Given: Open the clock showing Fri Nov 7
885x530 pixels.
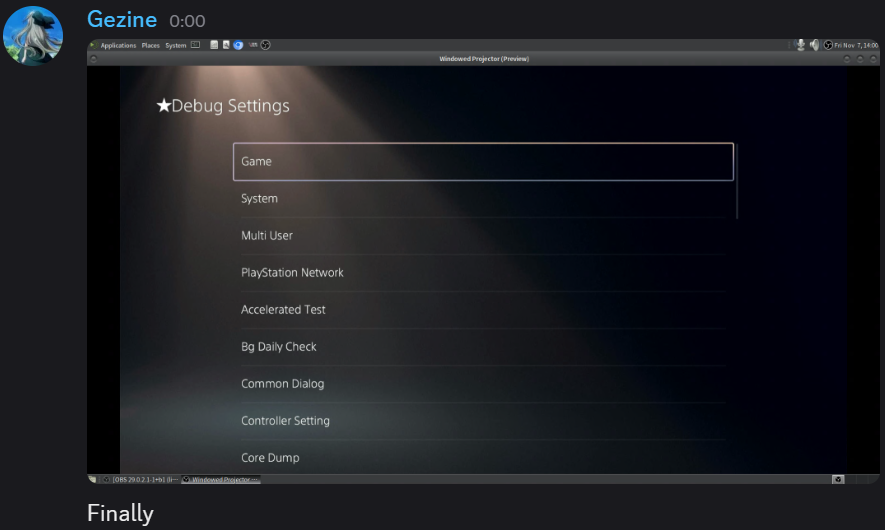Looking at the screenshot, I should click(x=855, y=45).
